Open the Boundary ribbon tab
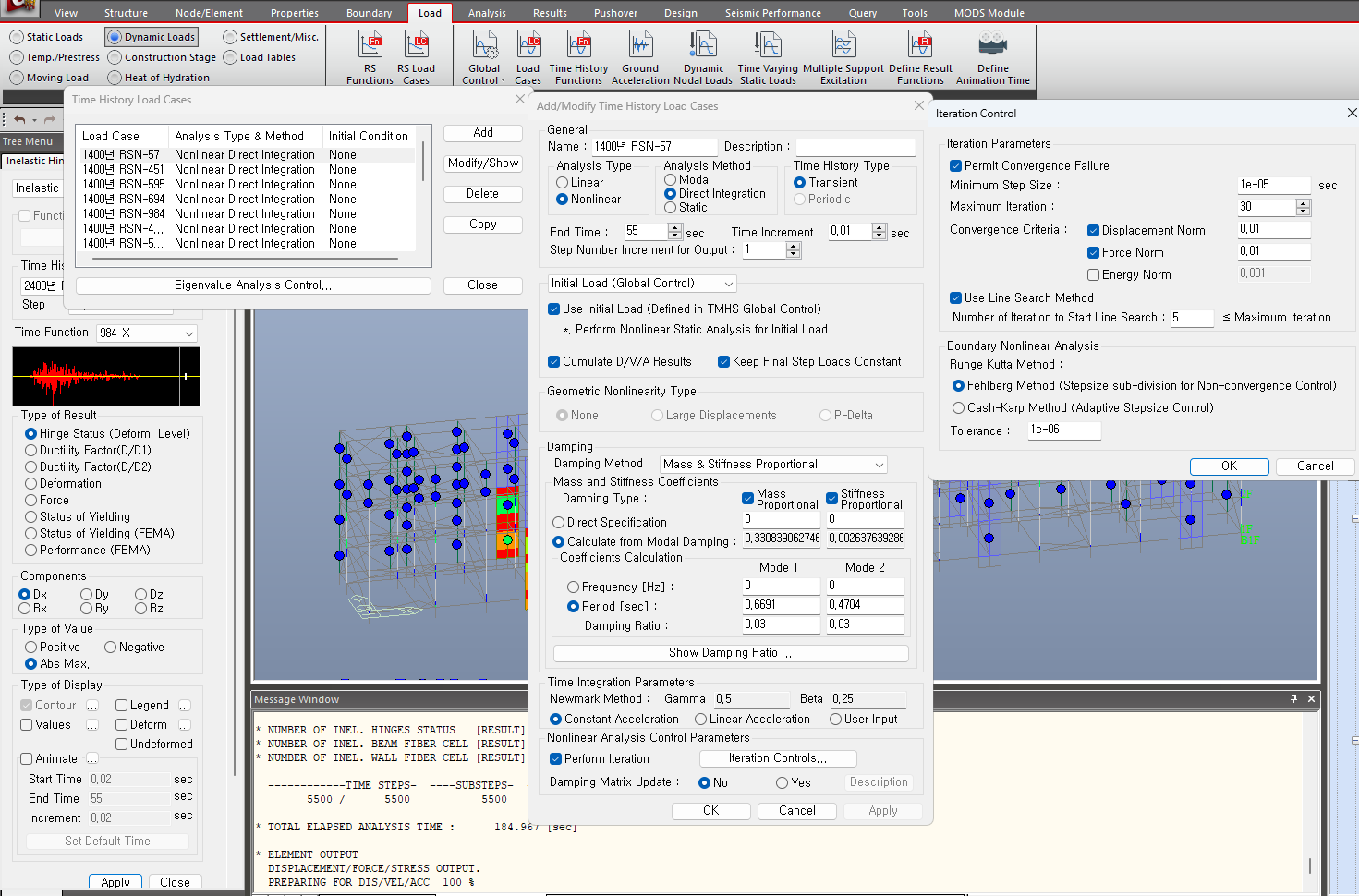 369,13
